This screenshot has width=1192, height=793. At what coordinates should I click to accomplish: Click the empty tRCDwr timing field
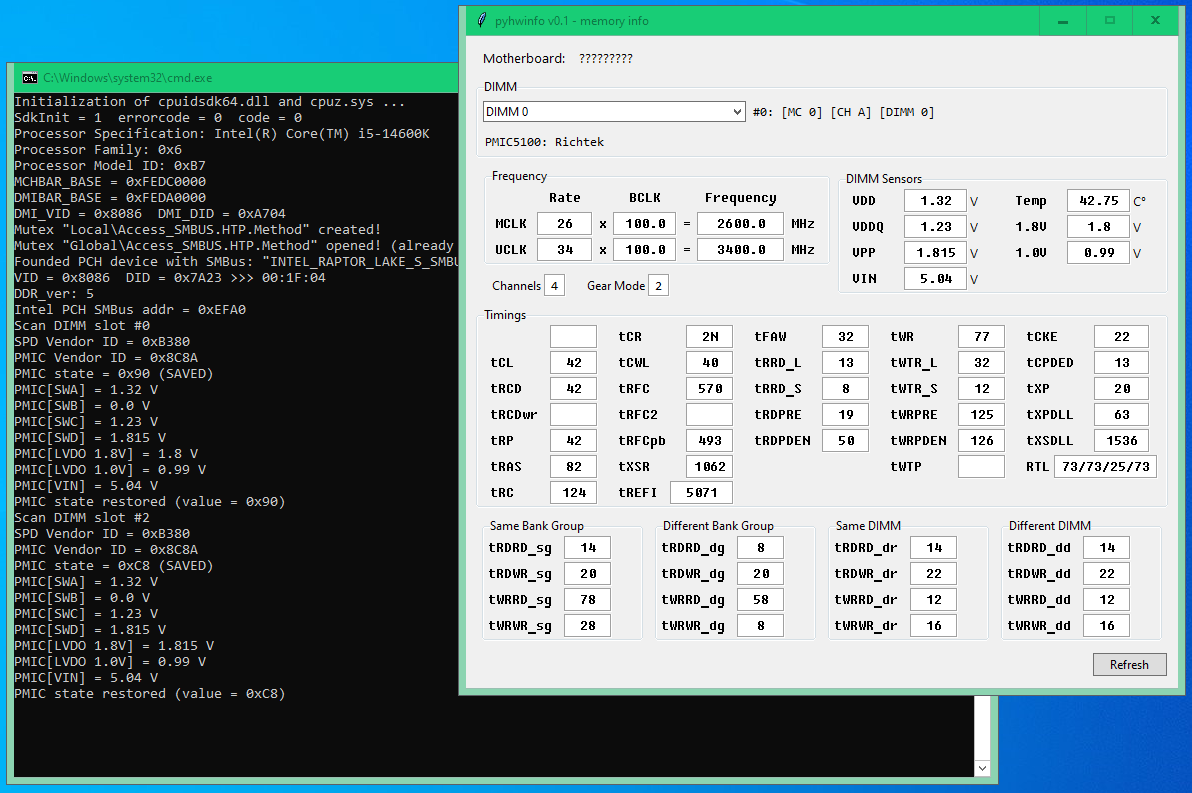(x=573, y=414)
